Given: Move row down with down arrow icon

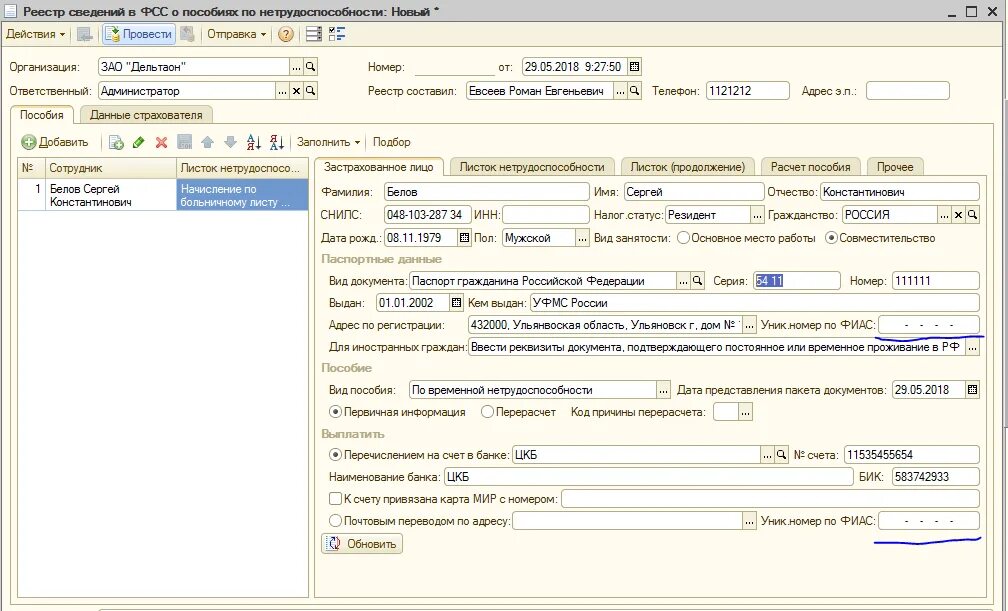Looking at the screenshot, I should [230, 142].
